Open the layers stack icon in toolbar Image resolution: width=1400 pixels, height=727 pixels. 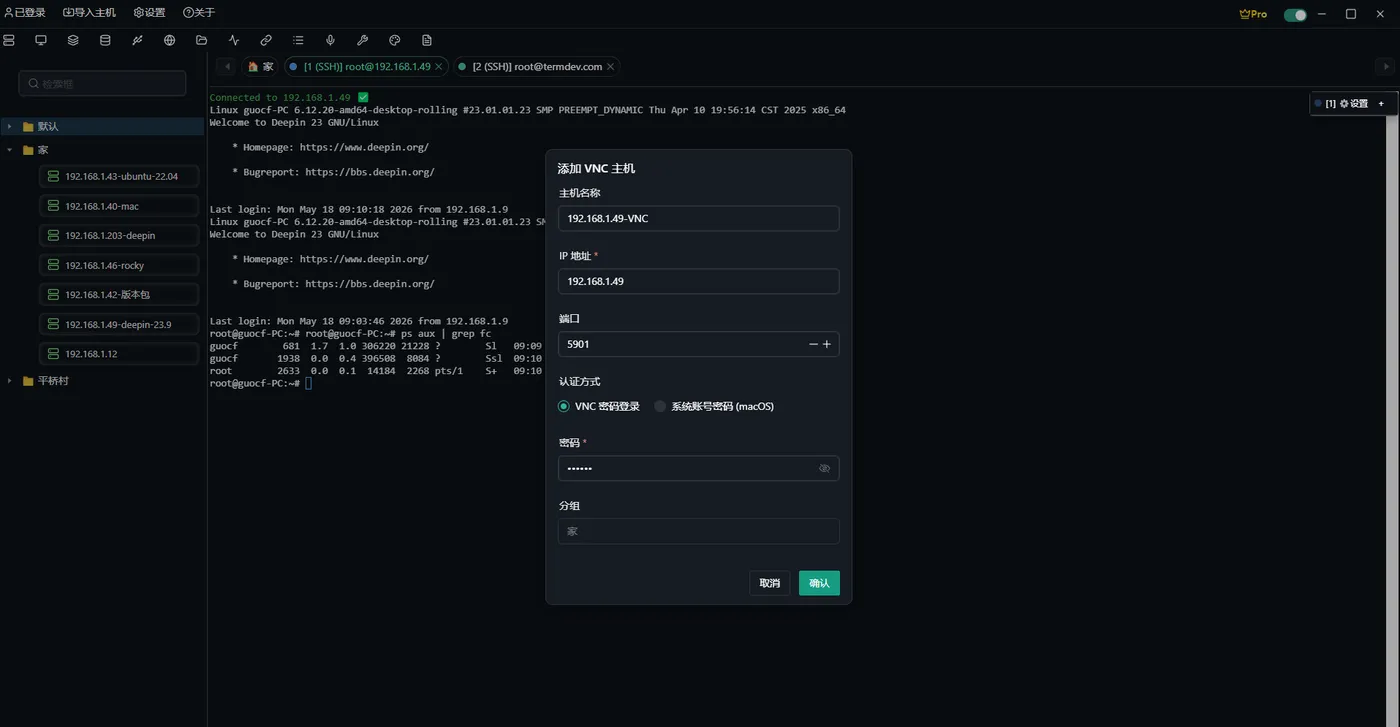point(73,40)
